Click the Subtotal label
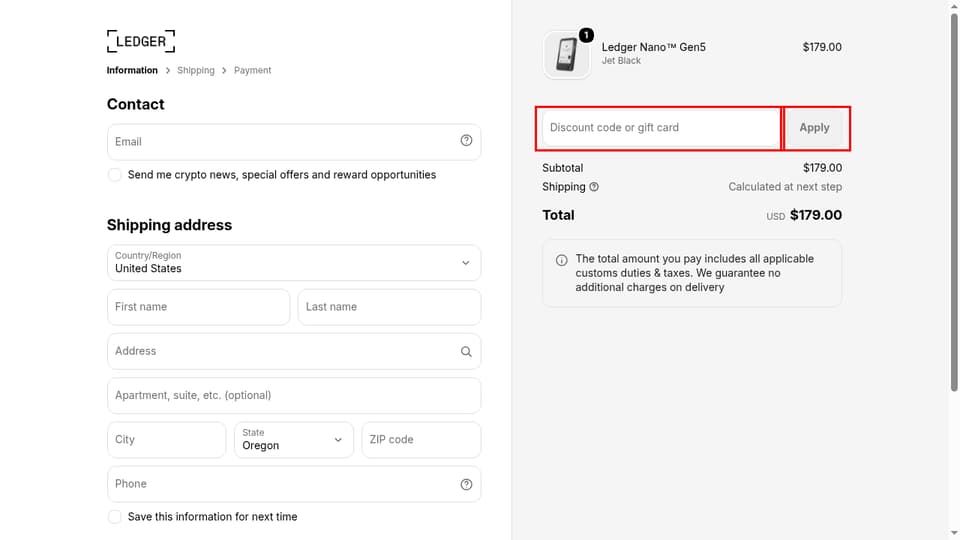 coord(563,168)
